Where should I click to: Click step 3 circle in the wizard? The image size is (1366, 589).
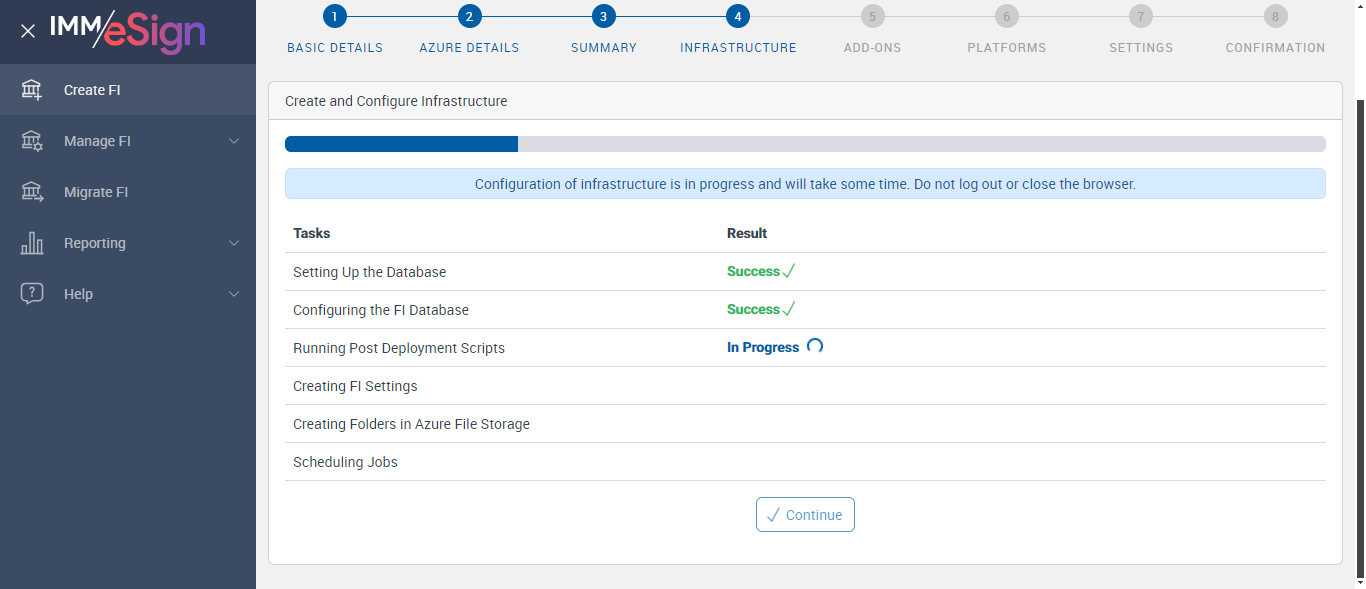(603, 16)
